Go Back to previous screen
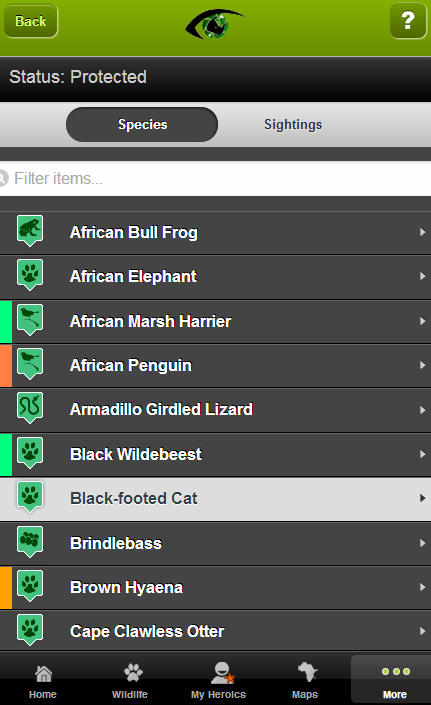431x705 pixels. coord(31,21)
